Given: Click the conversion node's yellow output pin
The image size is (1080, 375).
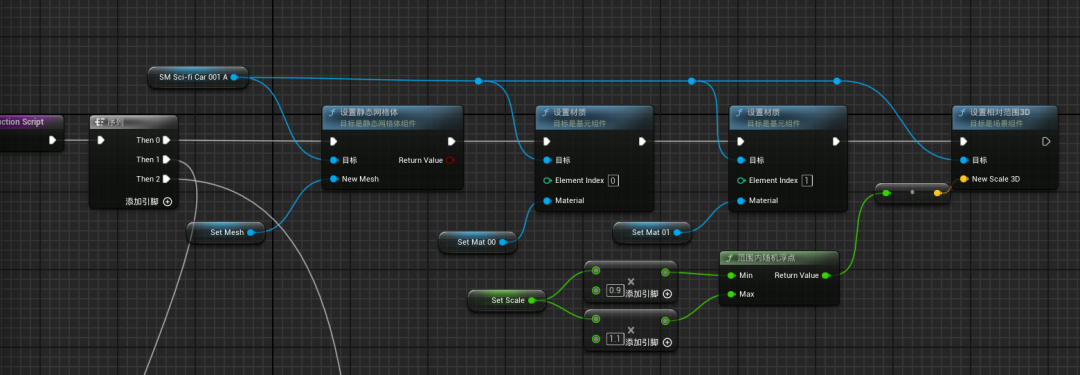Looking at the screenshot, I should (937, 193).
